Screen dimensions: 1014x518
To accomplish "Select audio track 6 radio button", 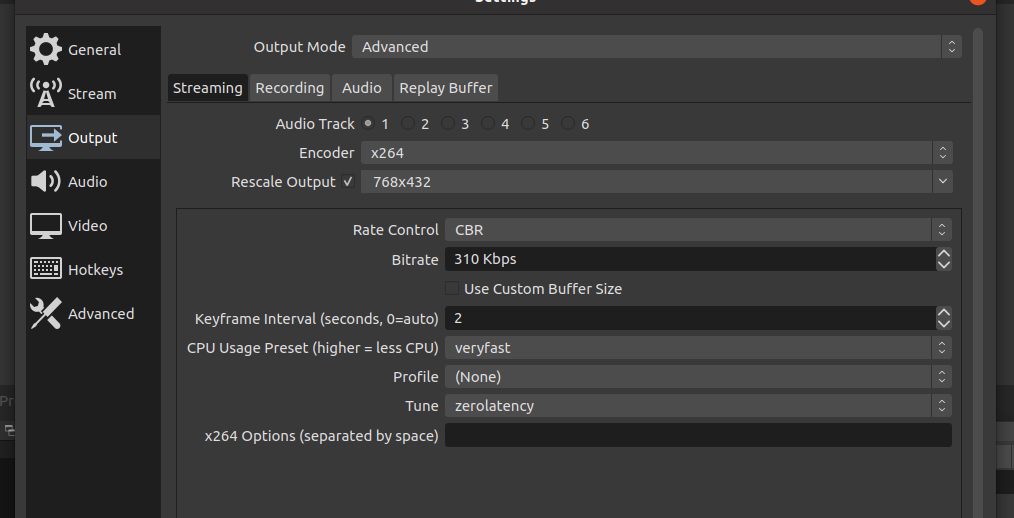I will [568, 123].
